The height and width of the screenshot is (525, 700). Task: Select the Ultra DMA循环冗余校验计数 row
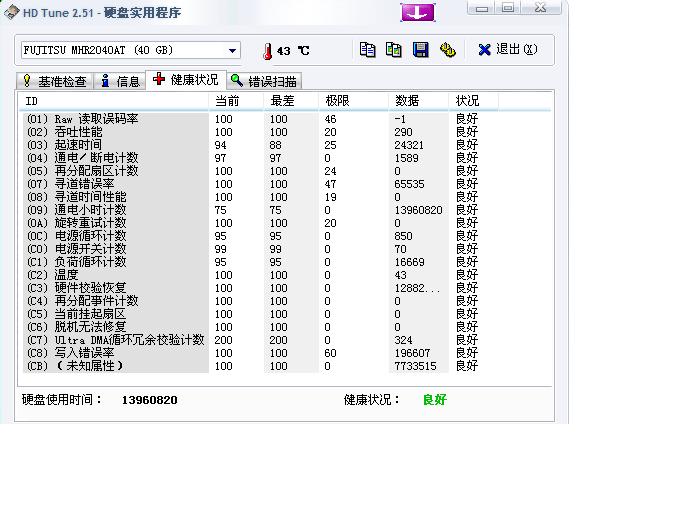[115, 340]
